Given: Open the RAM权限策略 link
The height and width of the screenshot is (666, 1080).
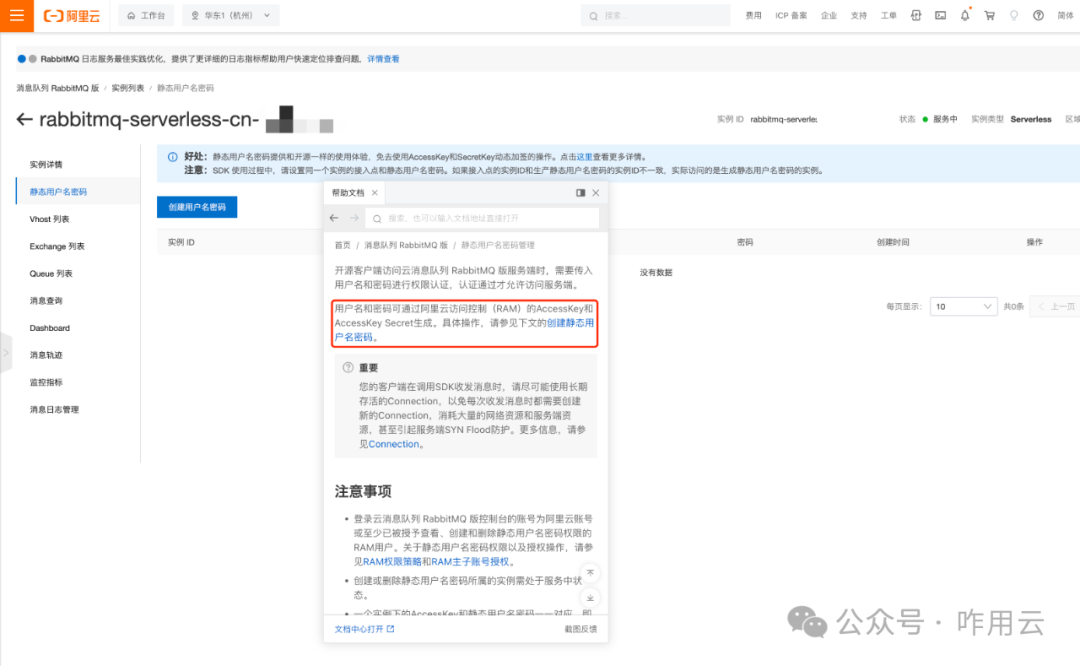Looking at the screenshot, I should tap(392, 561).
